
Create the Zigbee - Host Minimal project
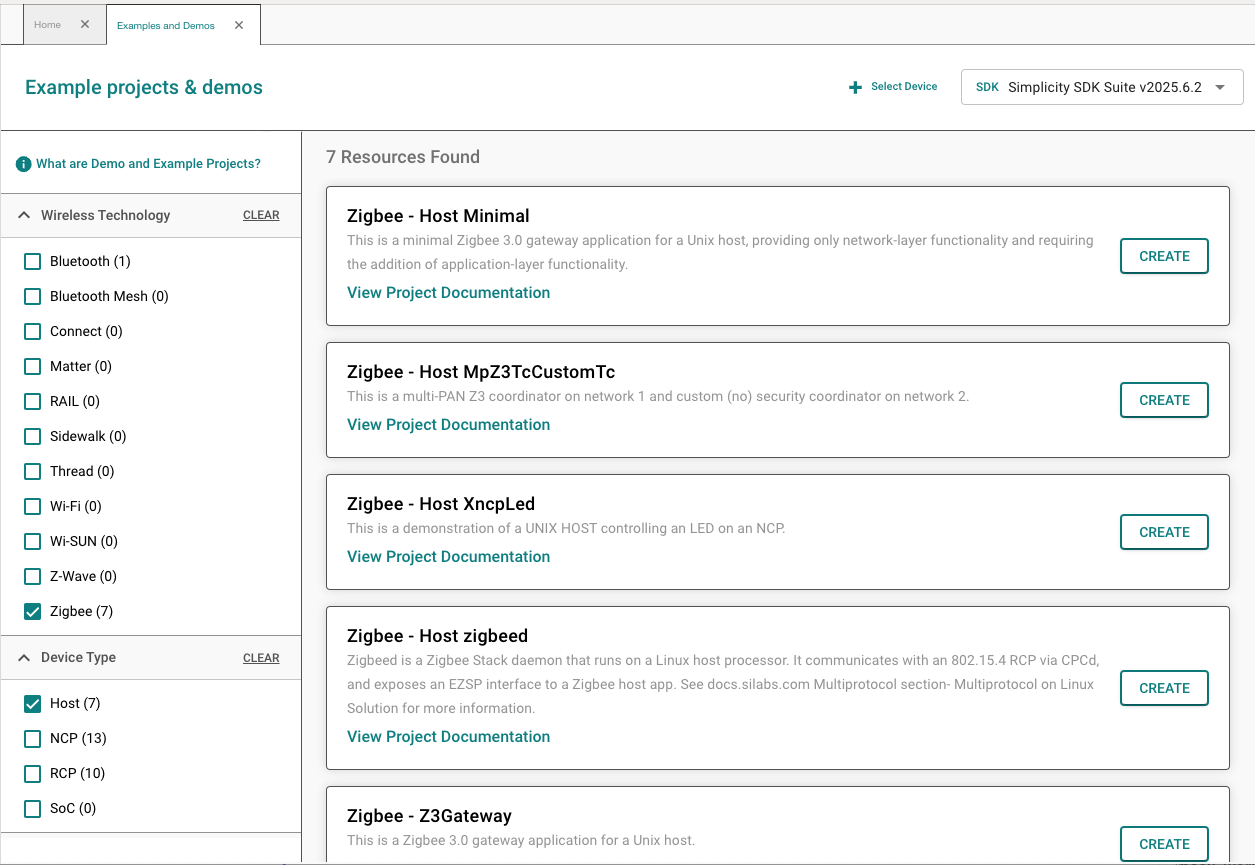1164,256
